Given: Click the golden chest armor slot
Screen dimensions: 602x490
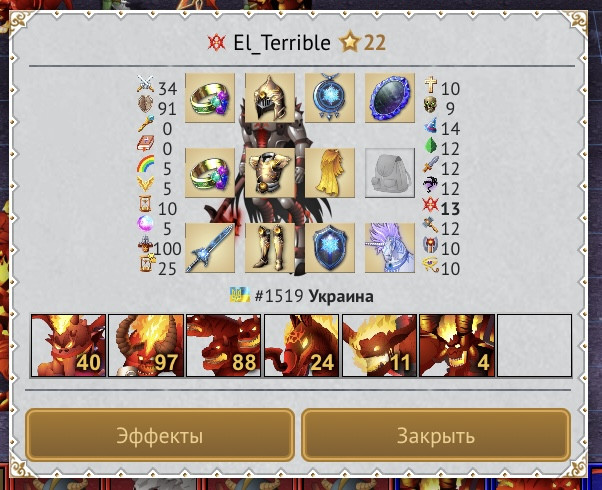Looking at the screenshot, I should [270, 173].
